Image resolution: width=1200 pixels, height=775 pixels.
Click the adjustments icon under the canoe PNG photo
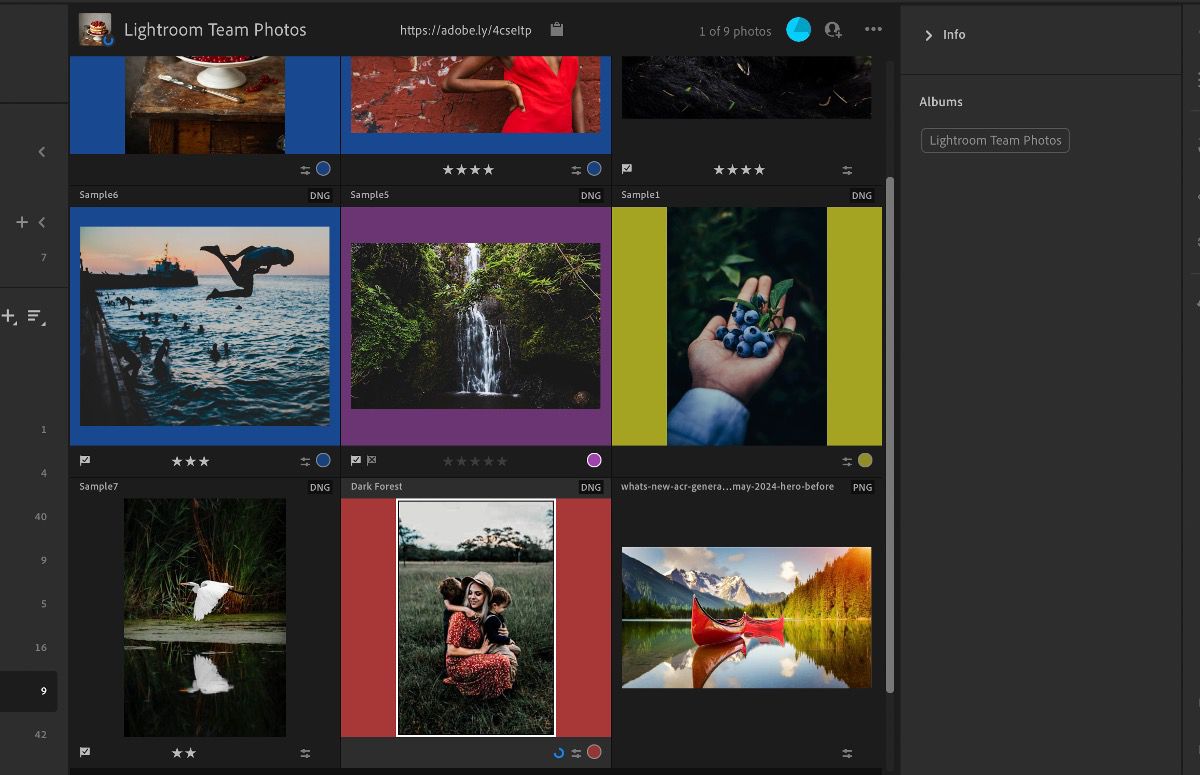tap(847, 752)
